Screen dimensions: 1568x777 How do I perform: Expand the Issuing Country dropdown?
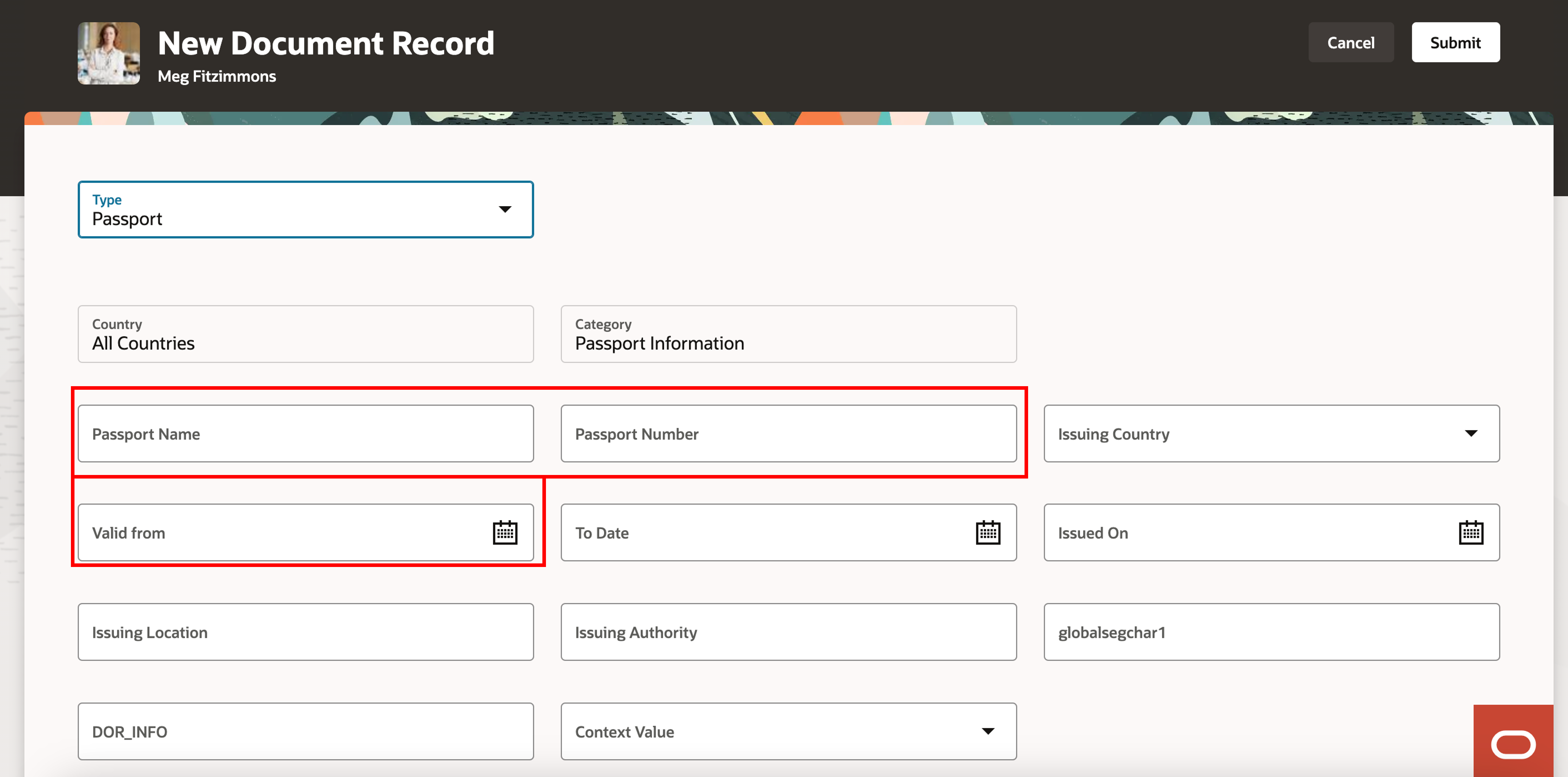pyautogui.click(x=1471, y=434)
